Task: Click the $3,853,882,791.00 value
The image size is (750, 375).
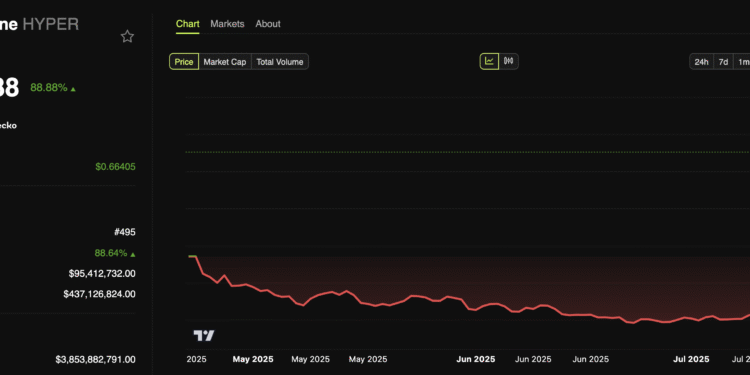Action: (96, 359)
